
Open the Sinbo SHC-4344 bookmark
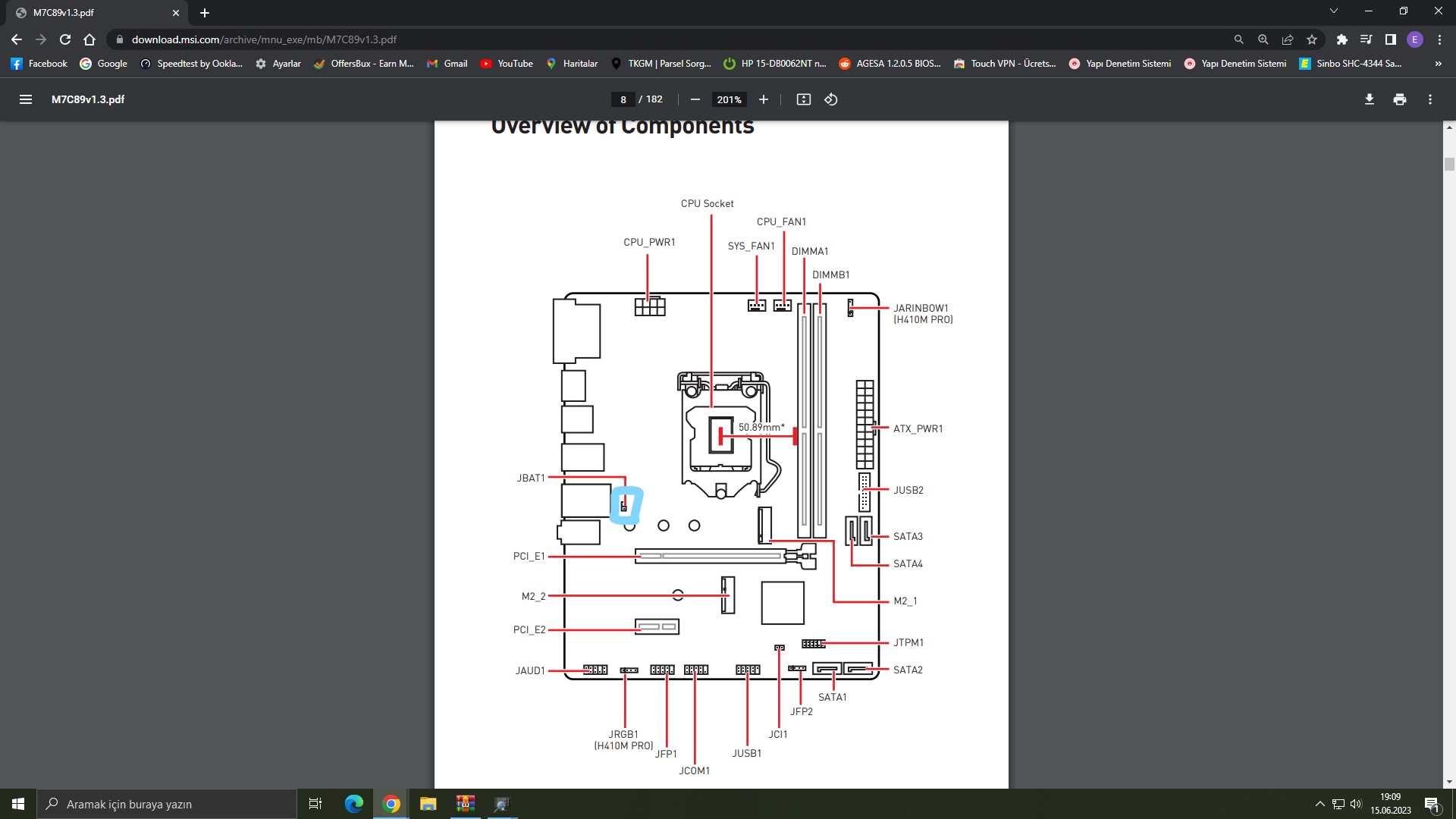coord(1351,64)
